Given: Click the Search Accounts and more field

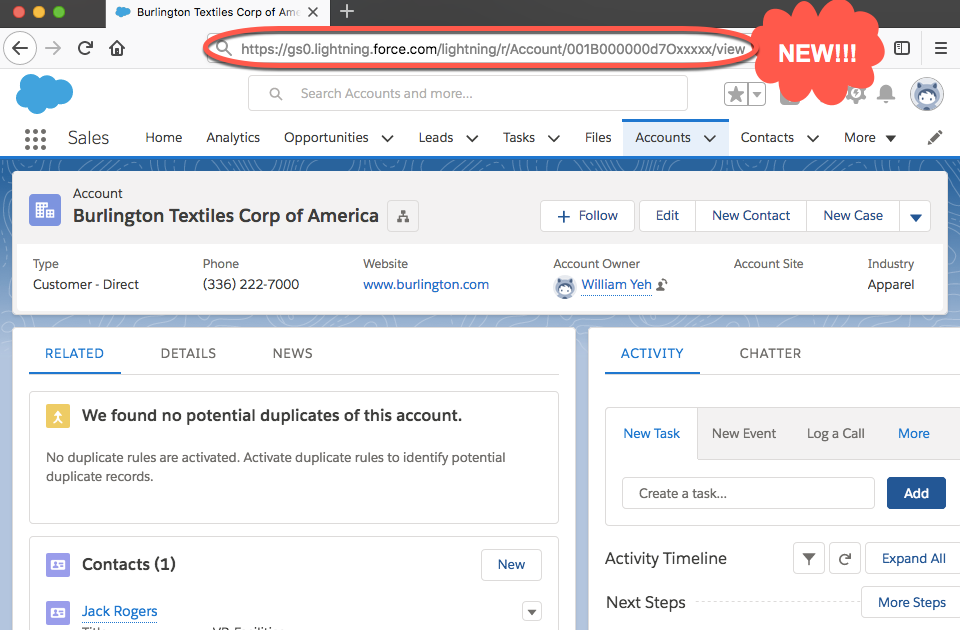Looking at the screenshot, I should pyautogui.click(x=468, y=94).
